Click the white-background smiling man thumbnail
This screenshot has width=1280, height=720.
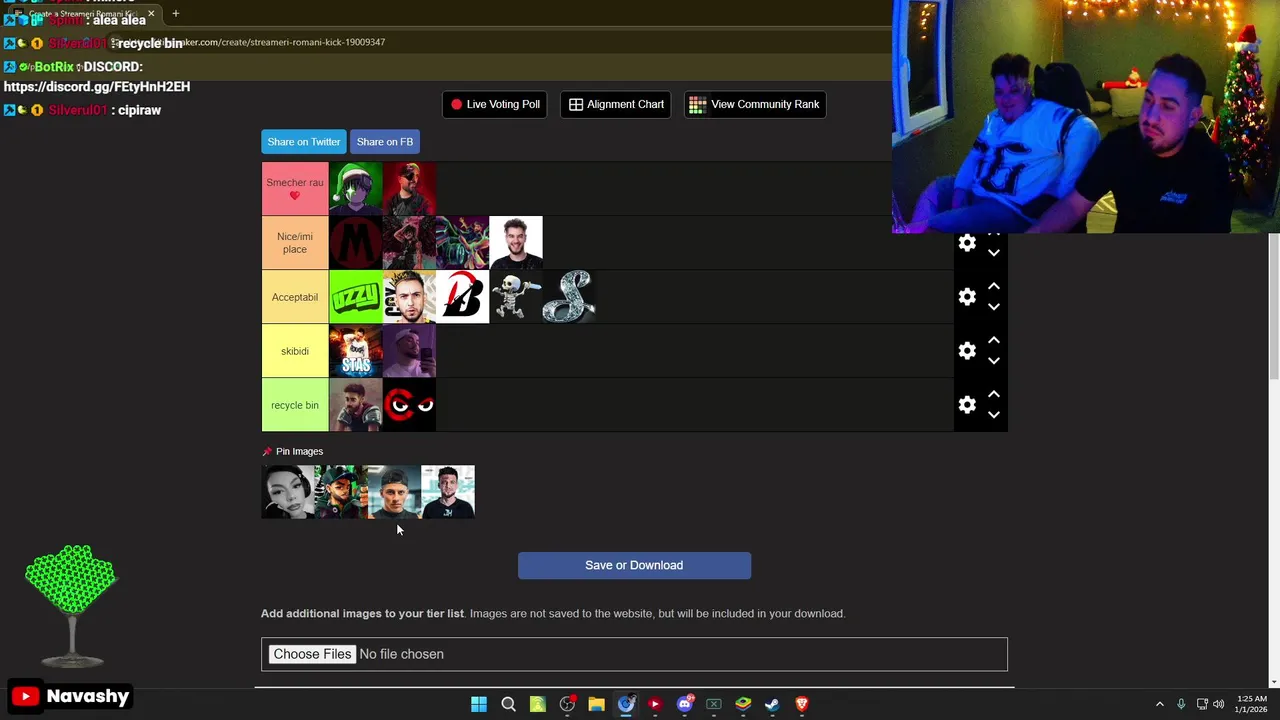(516, 243)
